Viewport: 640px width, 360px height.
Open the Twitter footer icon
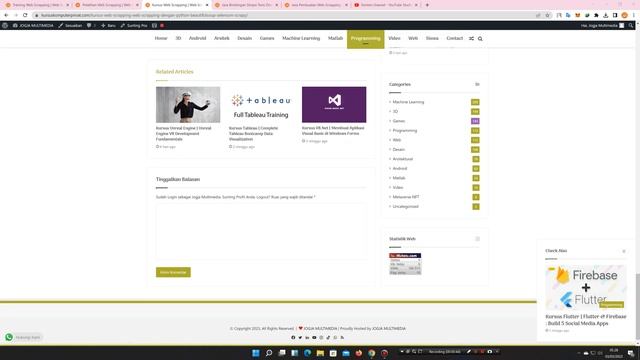pos(300,338)
